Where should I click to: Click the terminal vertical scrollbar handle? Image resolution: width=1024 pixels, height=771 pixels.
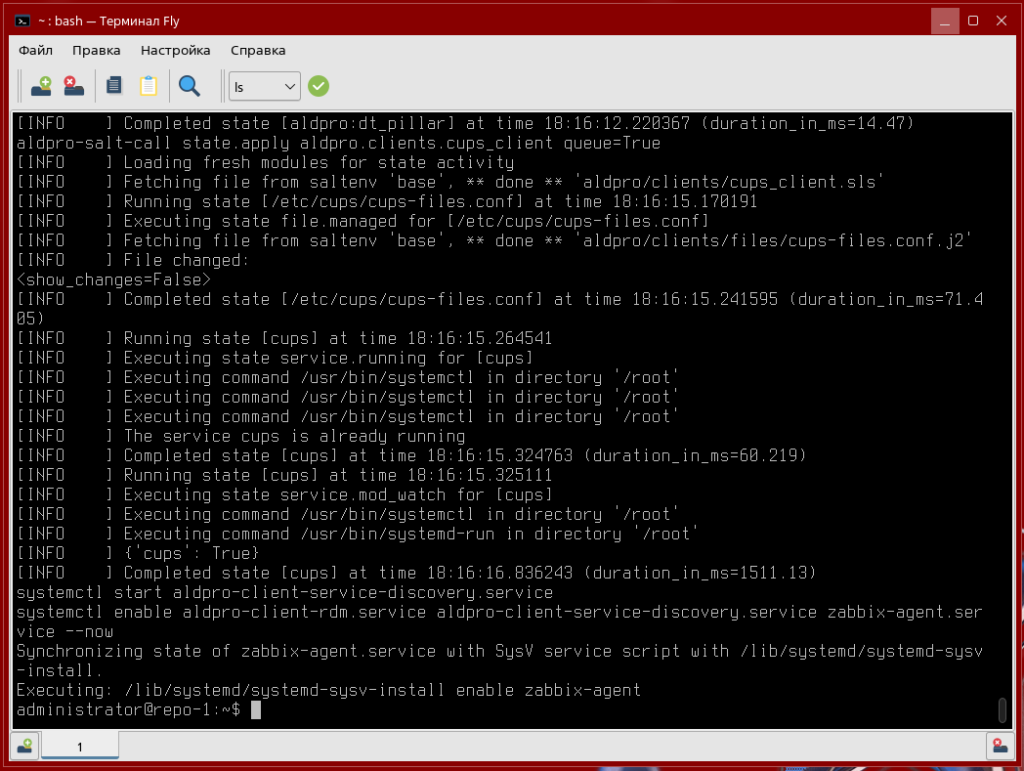[1002, 710]
